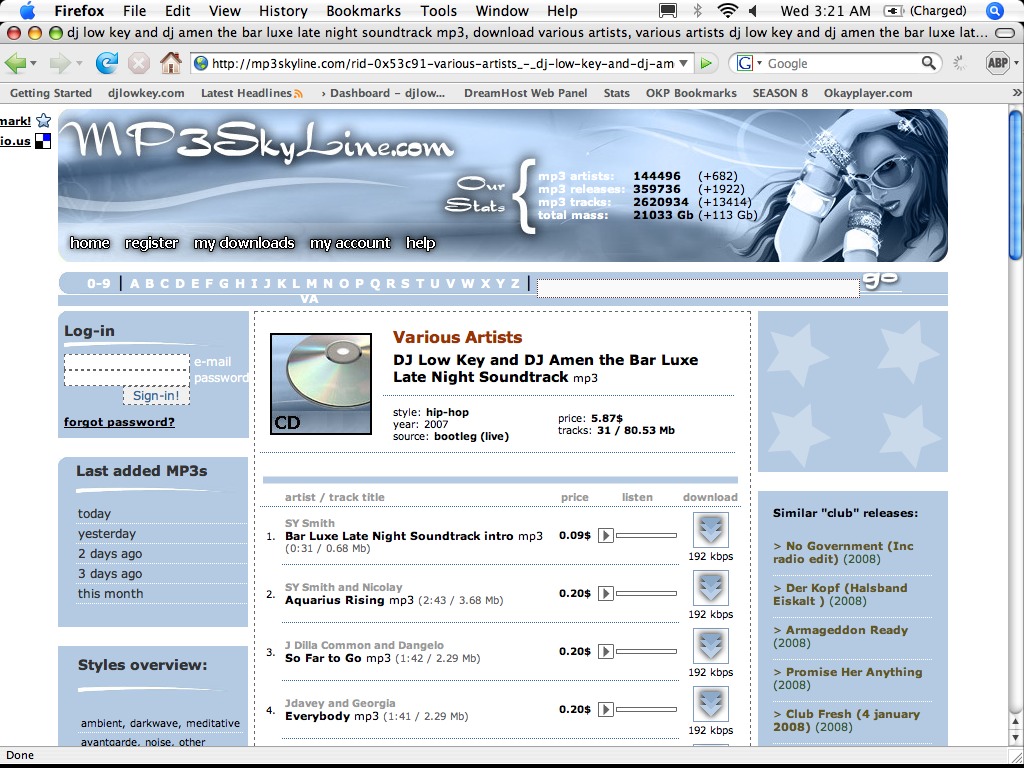Click the forgot password? link

click(120, 422)
